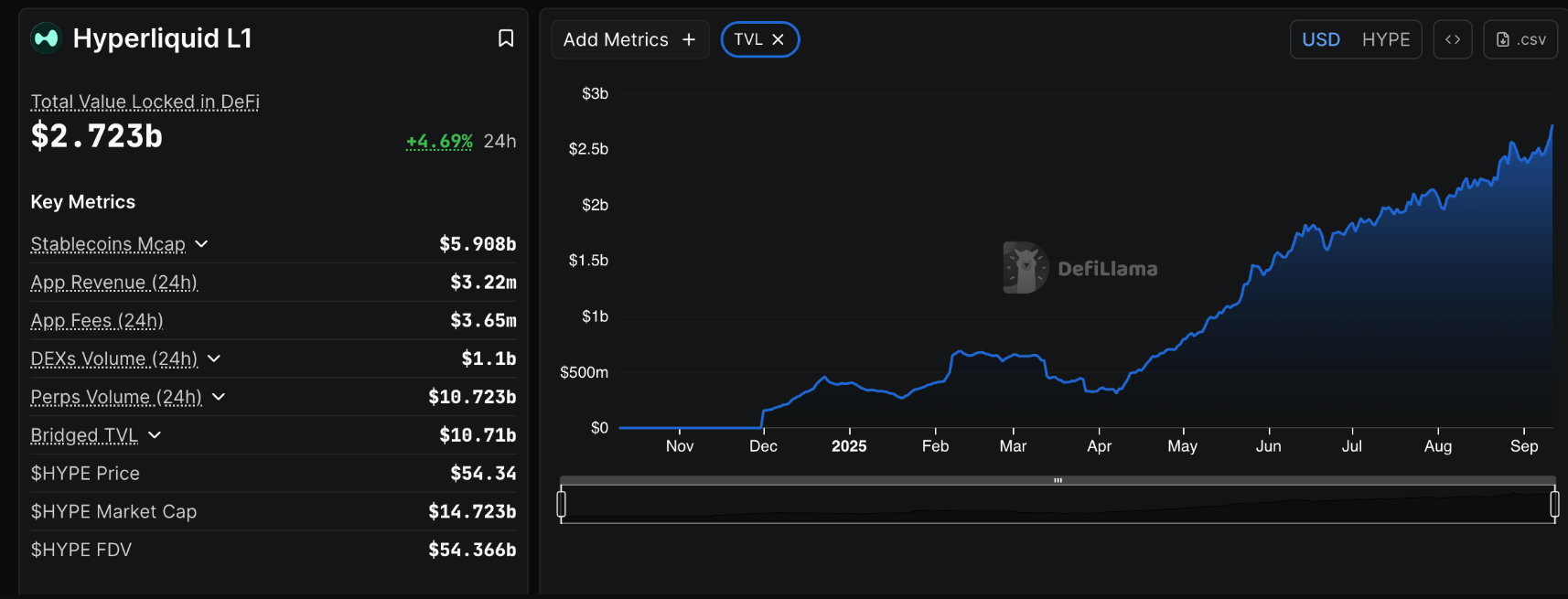This screenshot has height=599, width=1568.
Task: Click the App Revenue (24h) label
Action: [113, 283]
